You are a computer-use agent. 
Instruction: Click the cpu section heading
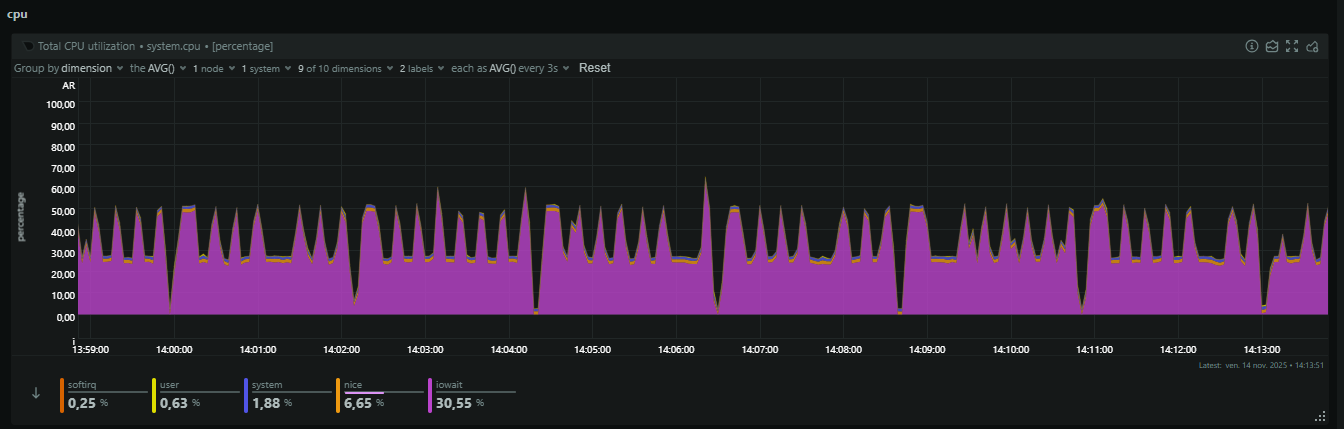tap(17, 14)
